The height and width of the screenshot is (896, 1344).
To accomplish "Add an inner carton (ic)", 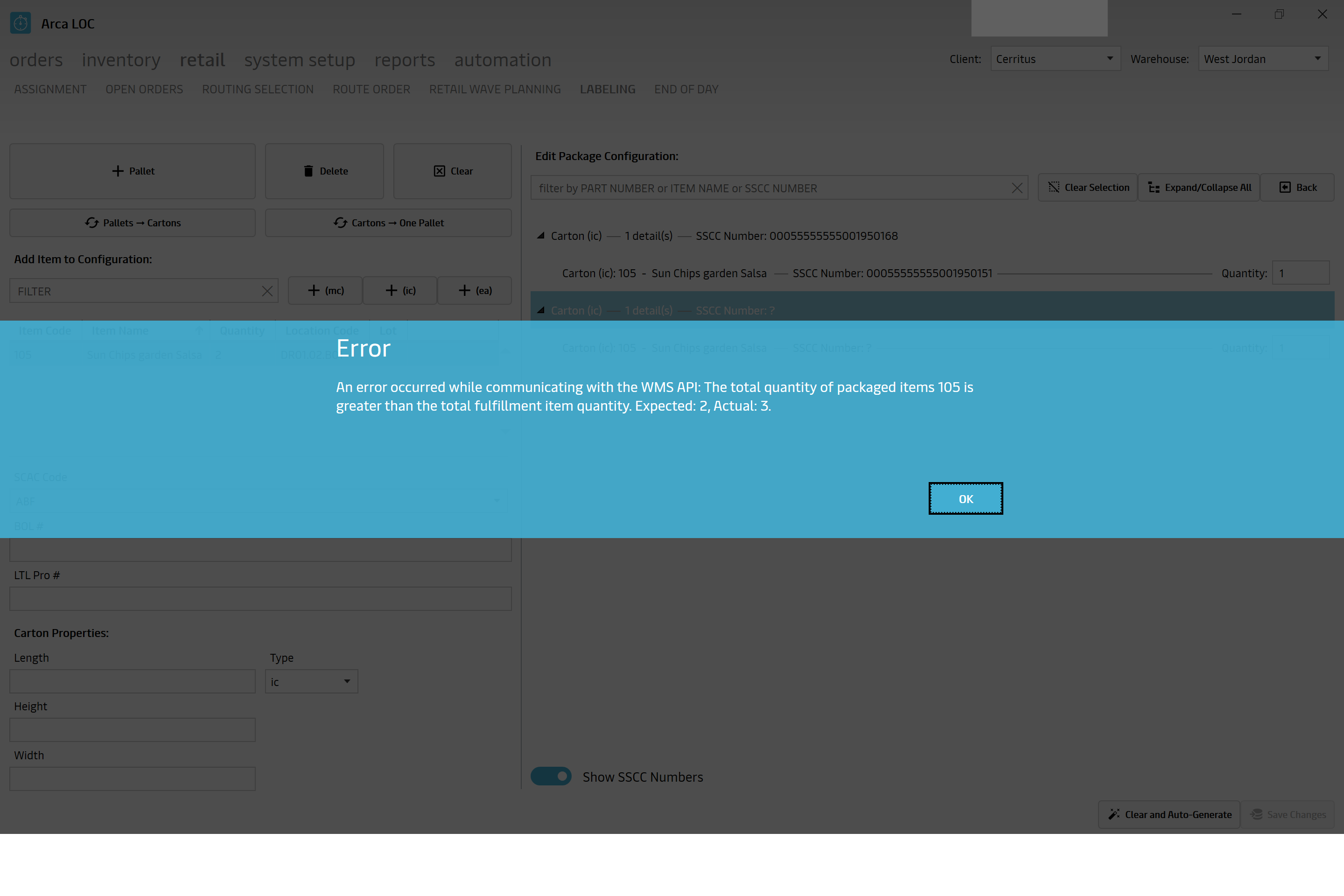I will tap(400, 290).
